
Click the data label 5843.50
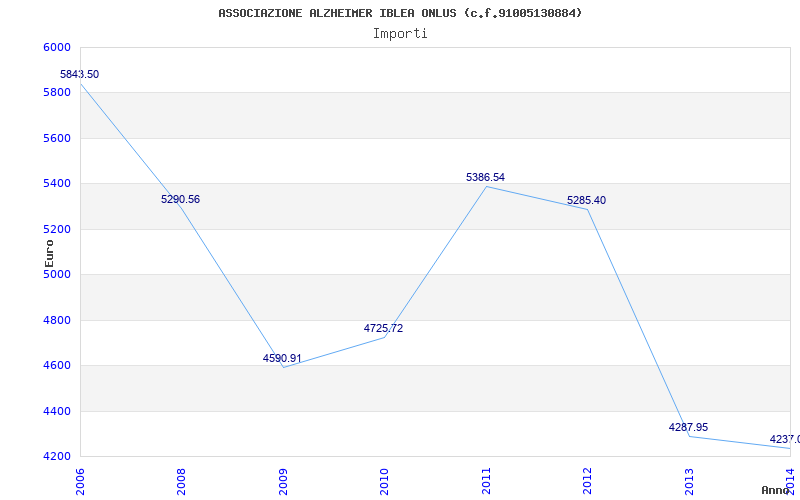(x=80, y=74)
